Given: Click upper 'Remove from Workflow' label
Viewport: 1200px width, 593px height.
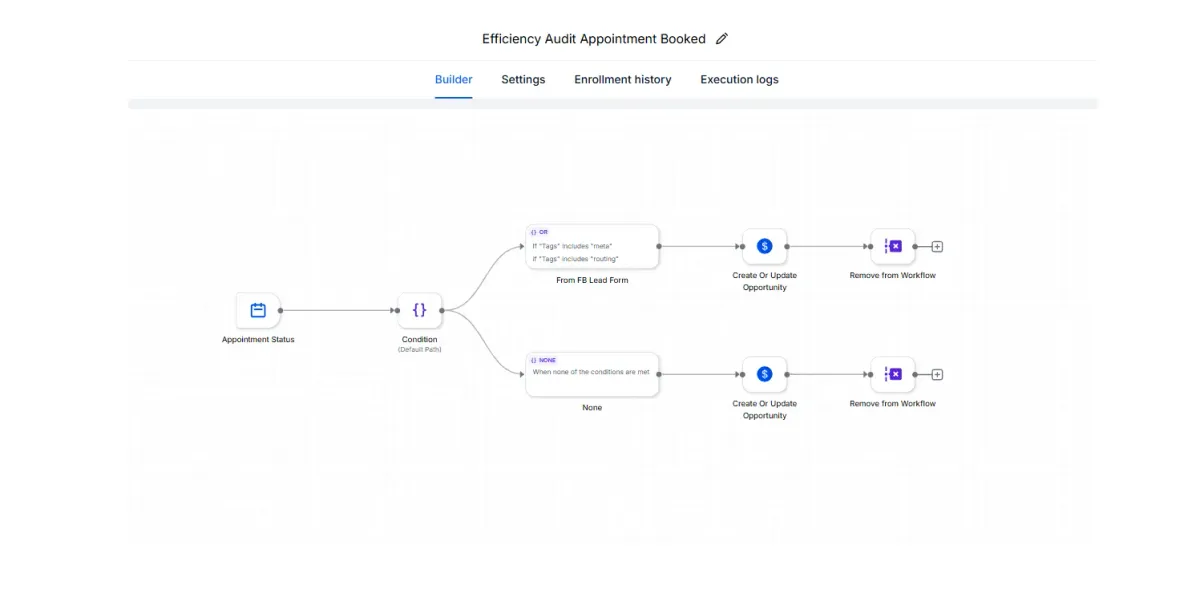Looking at the screenshot, I should (893, 276).
